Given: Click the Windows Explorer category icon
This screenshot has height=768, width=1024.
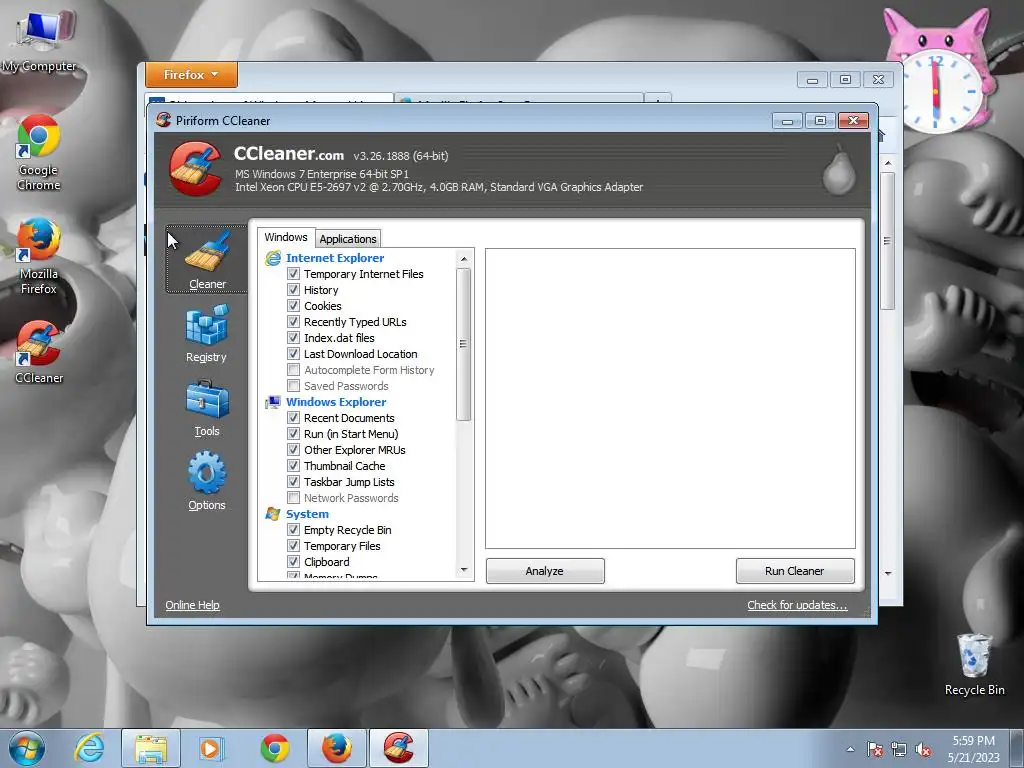Looking at the screenshot, I should [273, 402].
